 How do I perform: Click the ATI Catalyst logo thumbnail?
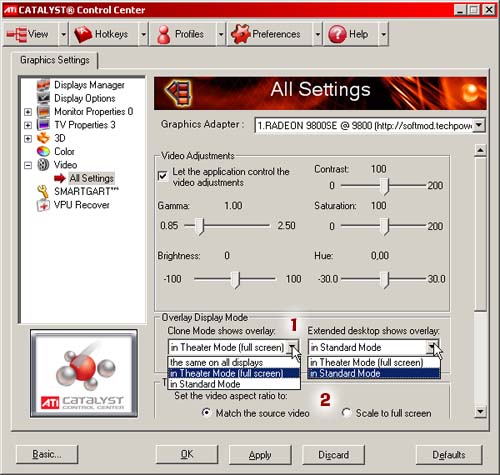coord(84,373)
